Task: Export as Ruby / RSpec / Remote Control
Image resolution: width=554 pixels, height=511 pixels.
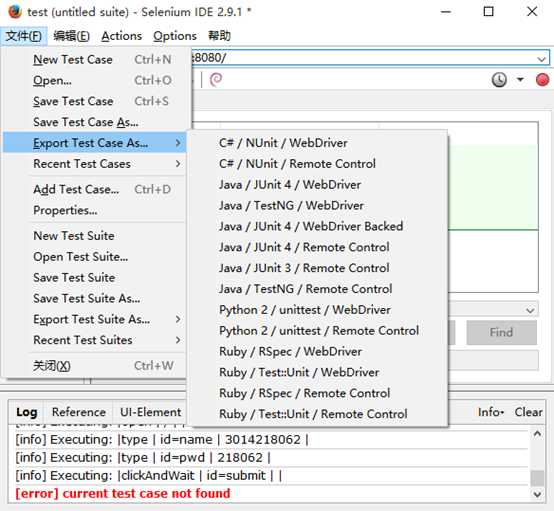Action: click(x=318, y=393)
